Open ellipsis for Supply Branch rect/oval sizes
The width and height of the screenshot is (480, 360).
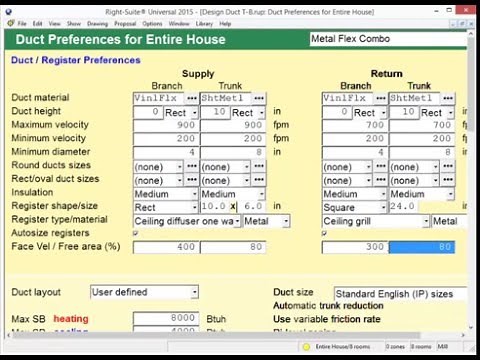tap(192, 180)
